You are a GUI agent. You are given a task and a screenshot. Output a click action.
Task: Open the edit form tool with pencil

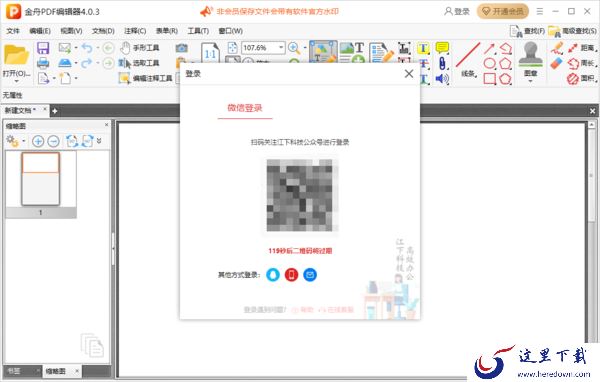point(382,52)
